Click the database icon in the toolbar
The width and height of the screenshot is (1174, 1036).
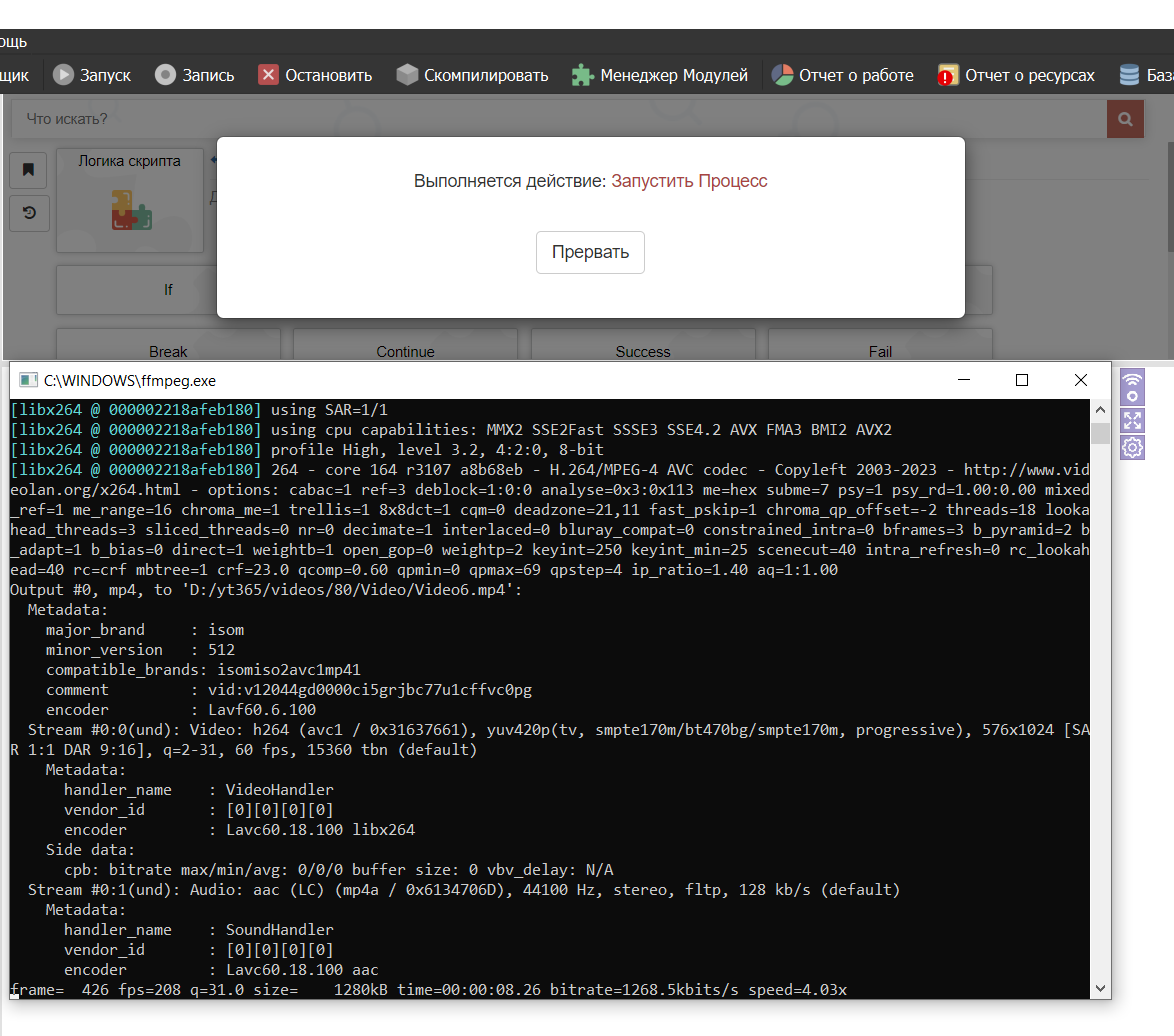(1129, 75)
